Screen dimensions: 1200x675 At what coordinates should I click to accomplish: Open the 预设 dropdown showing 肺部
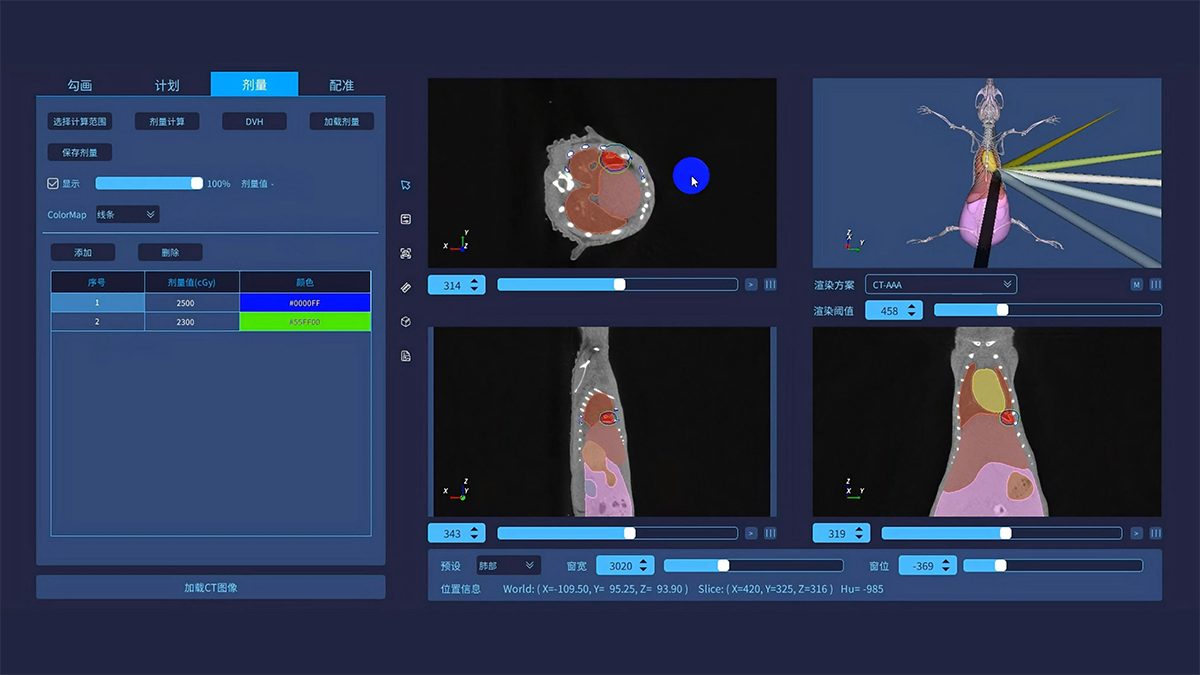coord(507,566)
